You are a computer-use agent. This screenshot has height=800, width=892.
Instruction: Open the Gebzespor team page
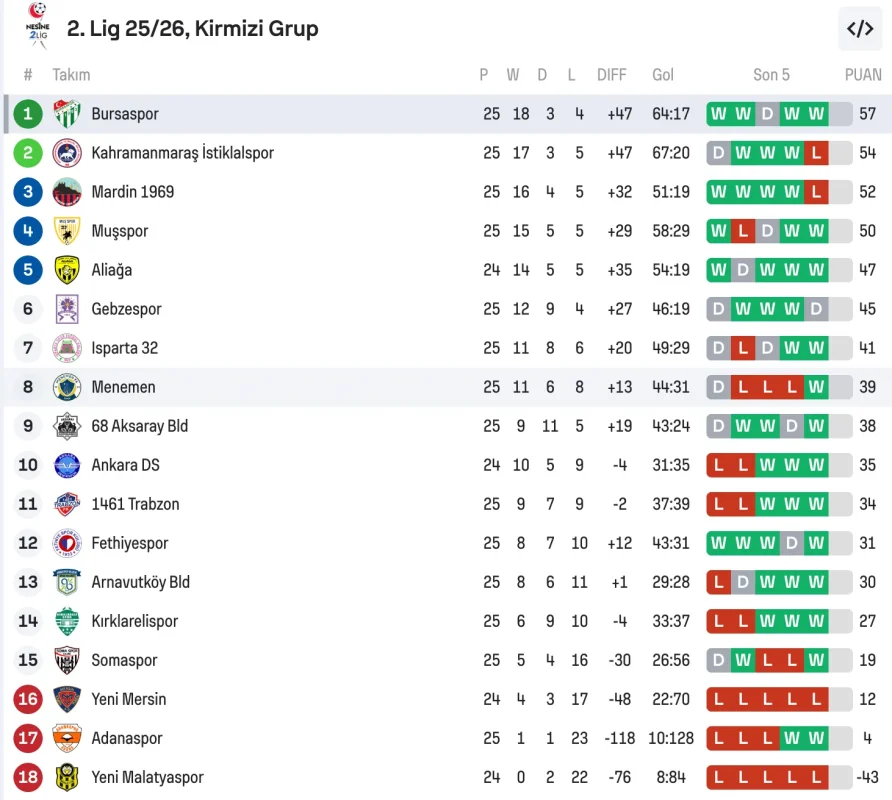pyautogui.click(x=126, y=309)
